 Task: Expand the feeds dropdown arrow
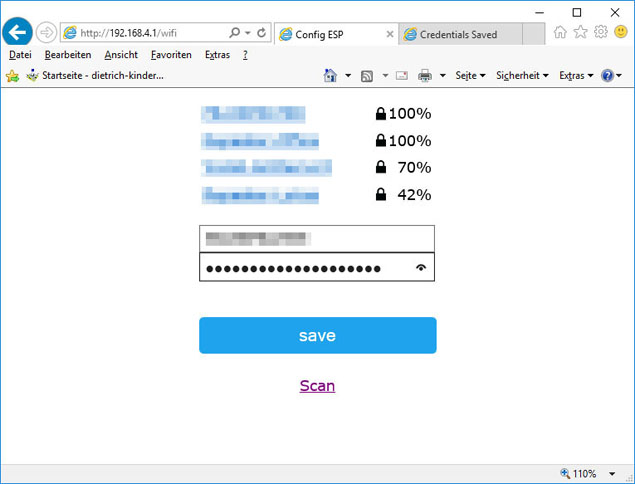click(x=385, y=76)
